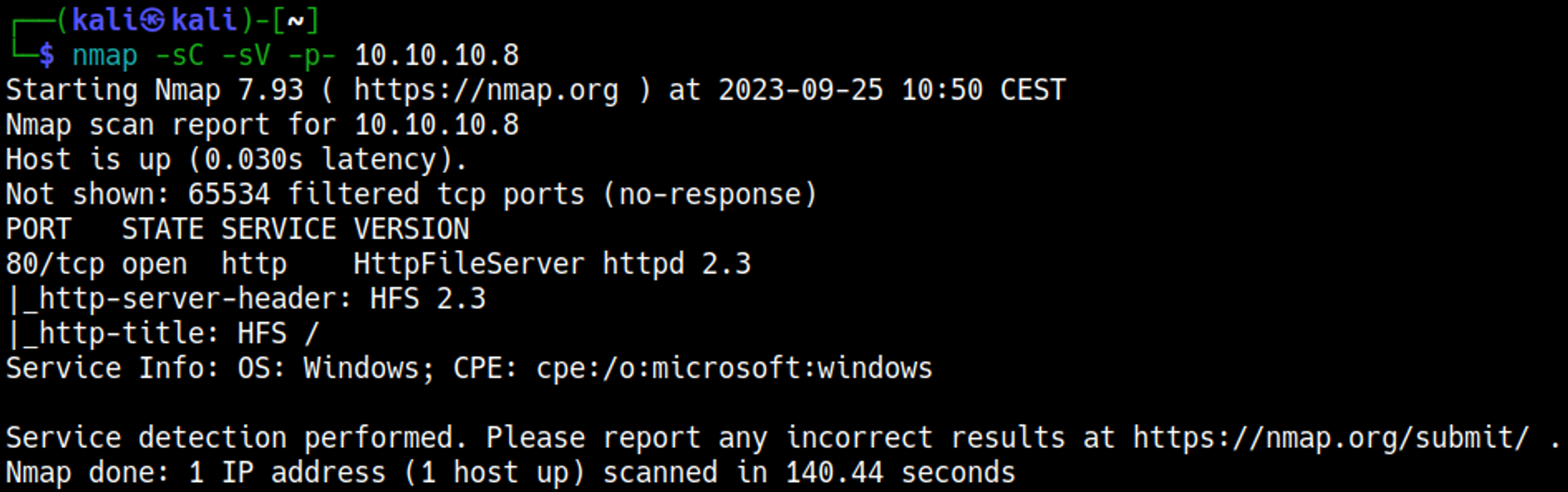Click the cpe:/o:microsoft:windows text

[x=734, y=368]
